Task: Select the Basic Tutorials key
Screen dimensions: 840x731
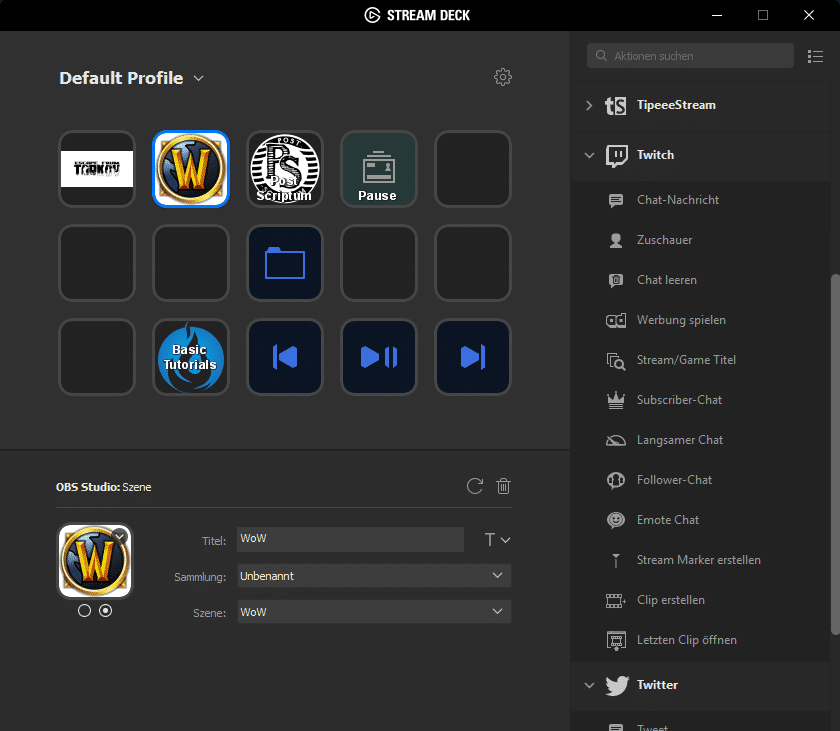Action: click(191, 357)
